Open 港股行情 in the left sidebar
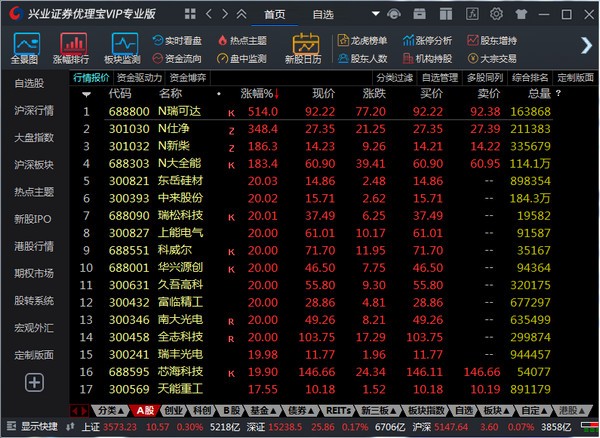 [x=34, y=246]
